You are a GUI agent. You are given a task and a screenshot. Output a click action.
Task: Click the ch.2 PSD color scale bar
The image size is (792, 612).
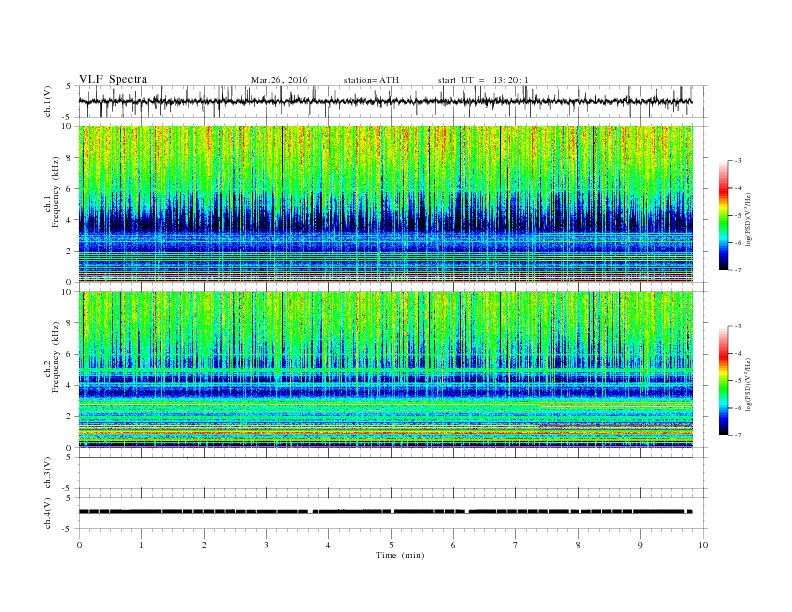[724, 381]
